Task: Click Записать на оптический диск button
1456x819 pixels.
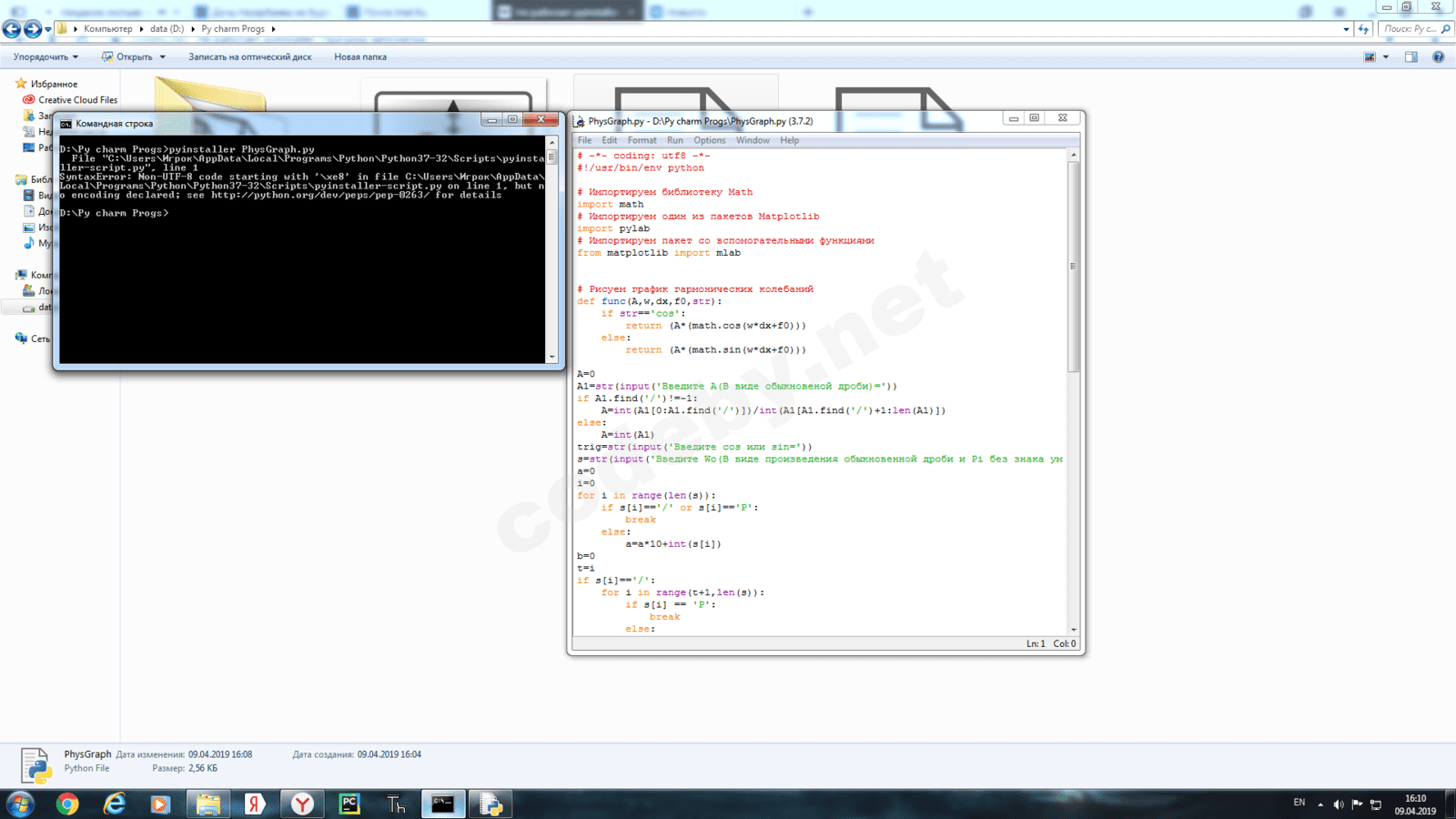Action: (249, 56)
